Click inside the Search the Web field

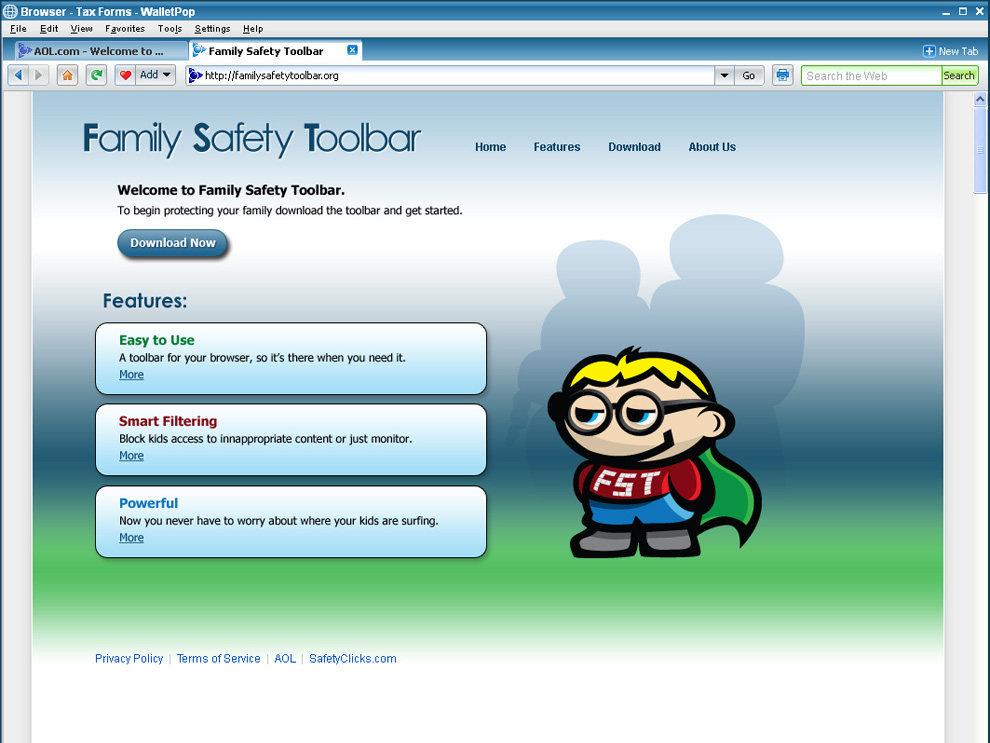(x=870, y=75)
